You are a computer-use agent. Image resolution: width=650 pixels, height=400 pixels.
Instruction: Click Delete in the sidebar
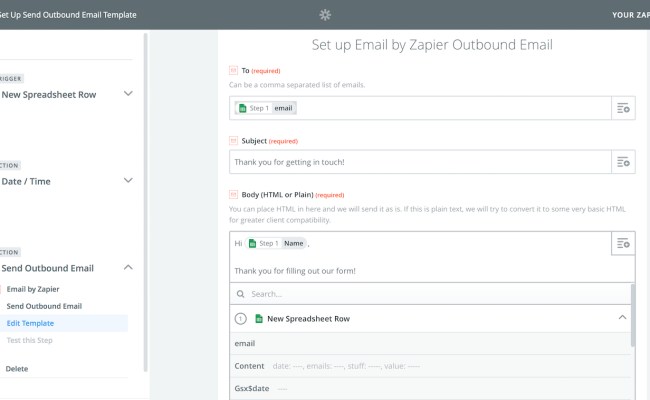coord(17,368)
